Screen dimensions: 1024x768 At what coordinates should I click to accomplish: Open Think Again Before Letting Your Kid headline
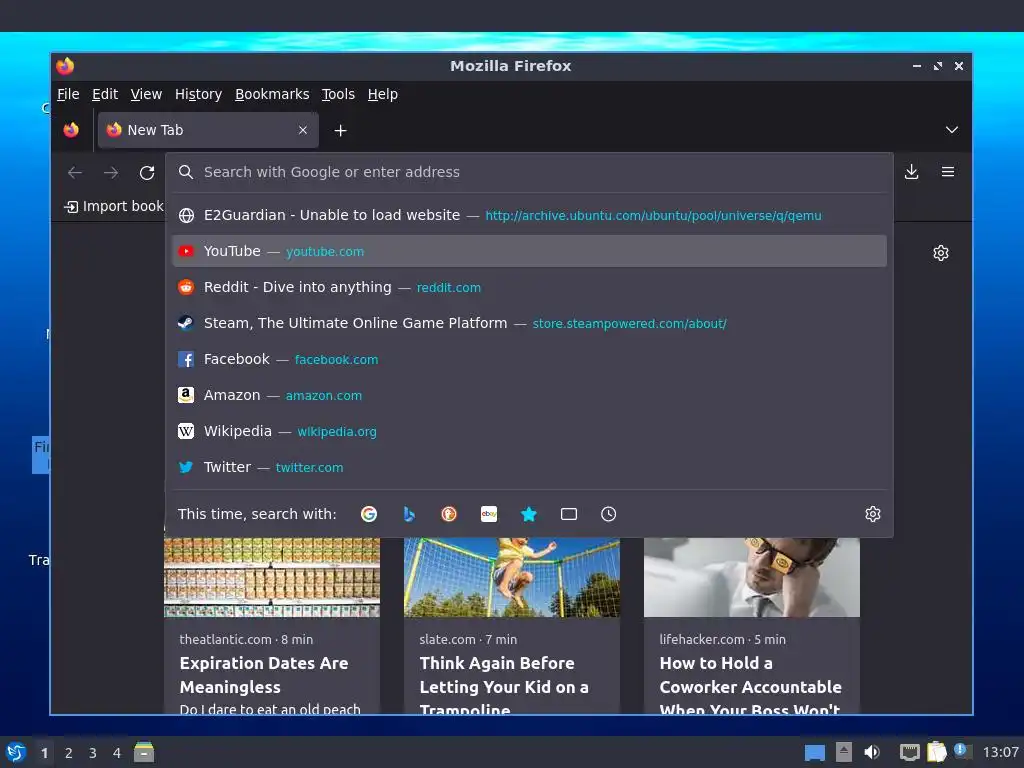point(504,684)
